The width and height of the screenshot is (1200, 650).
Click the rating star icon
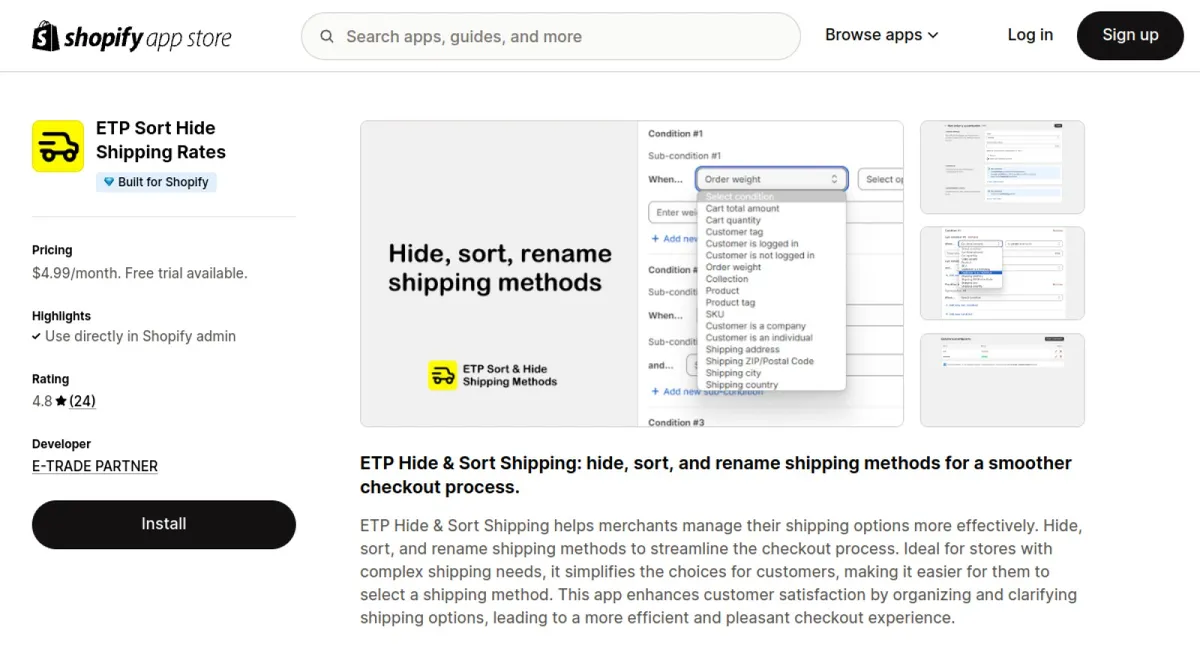click(61, 401)
